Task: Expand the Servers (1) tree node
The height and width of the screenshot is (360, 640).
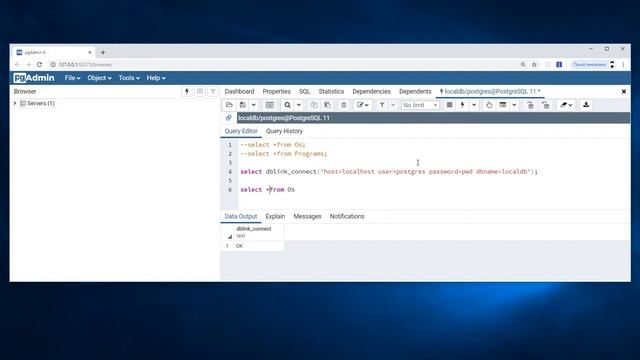Action: pyautogui.click(x=15, y=103)
